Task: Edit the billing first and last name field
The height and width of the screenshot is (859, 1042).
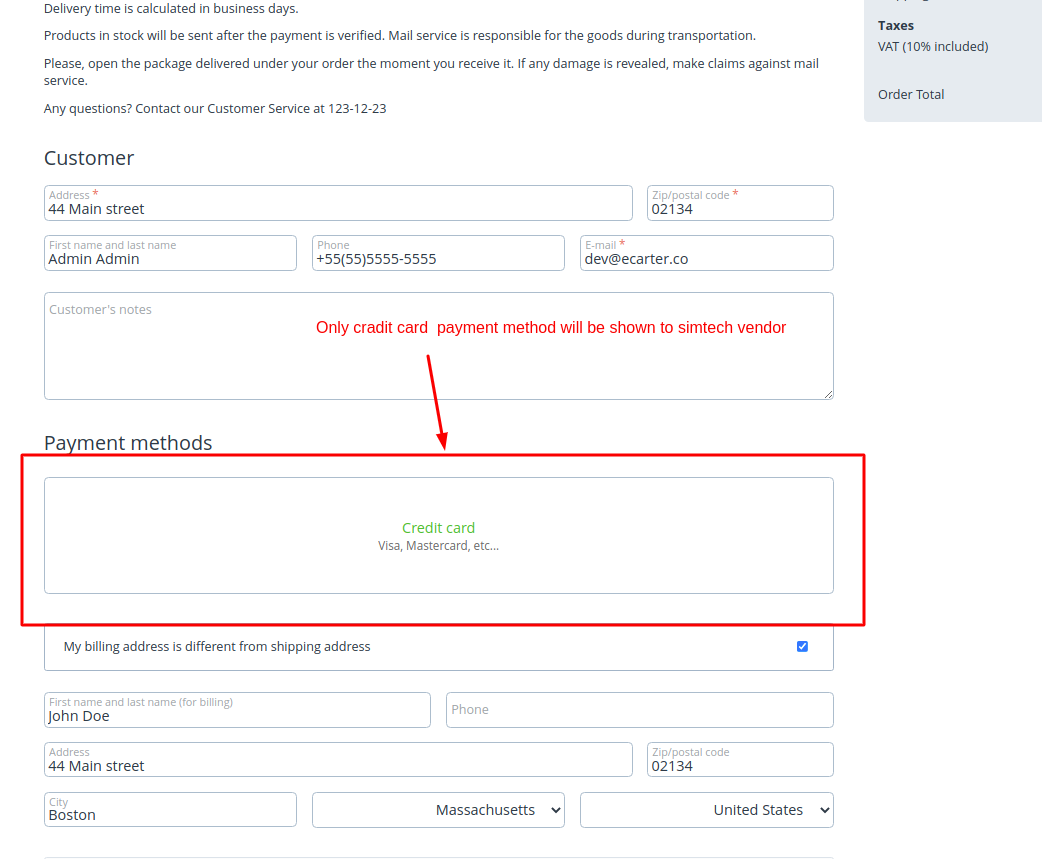Action: coord(237,710)
